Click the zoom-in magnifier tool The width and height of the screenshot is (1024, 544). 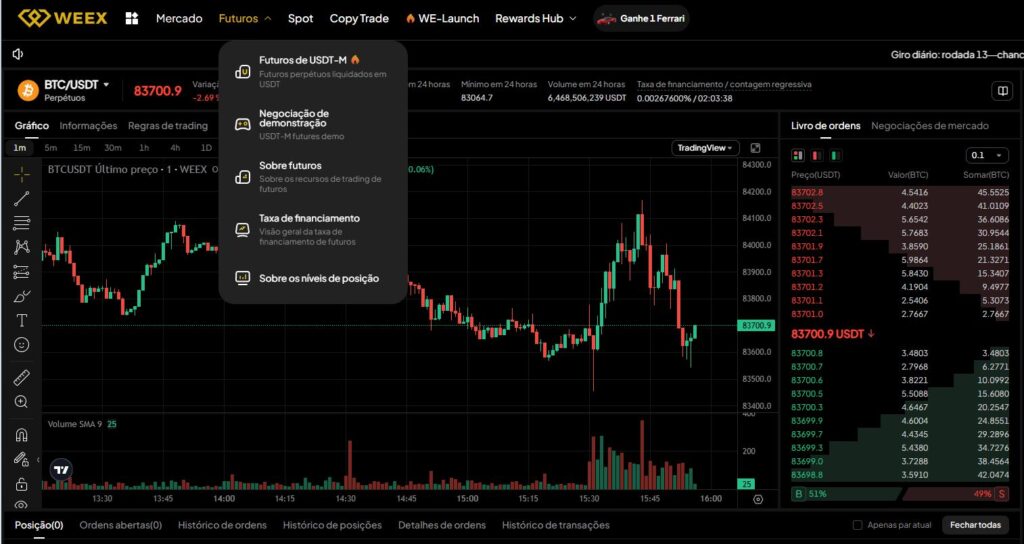[21, 402]
